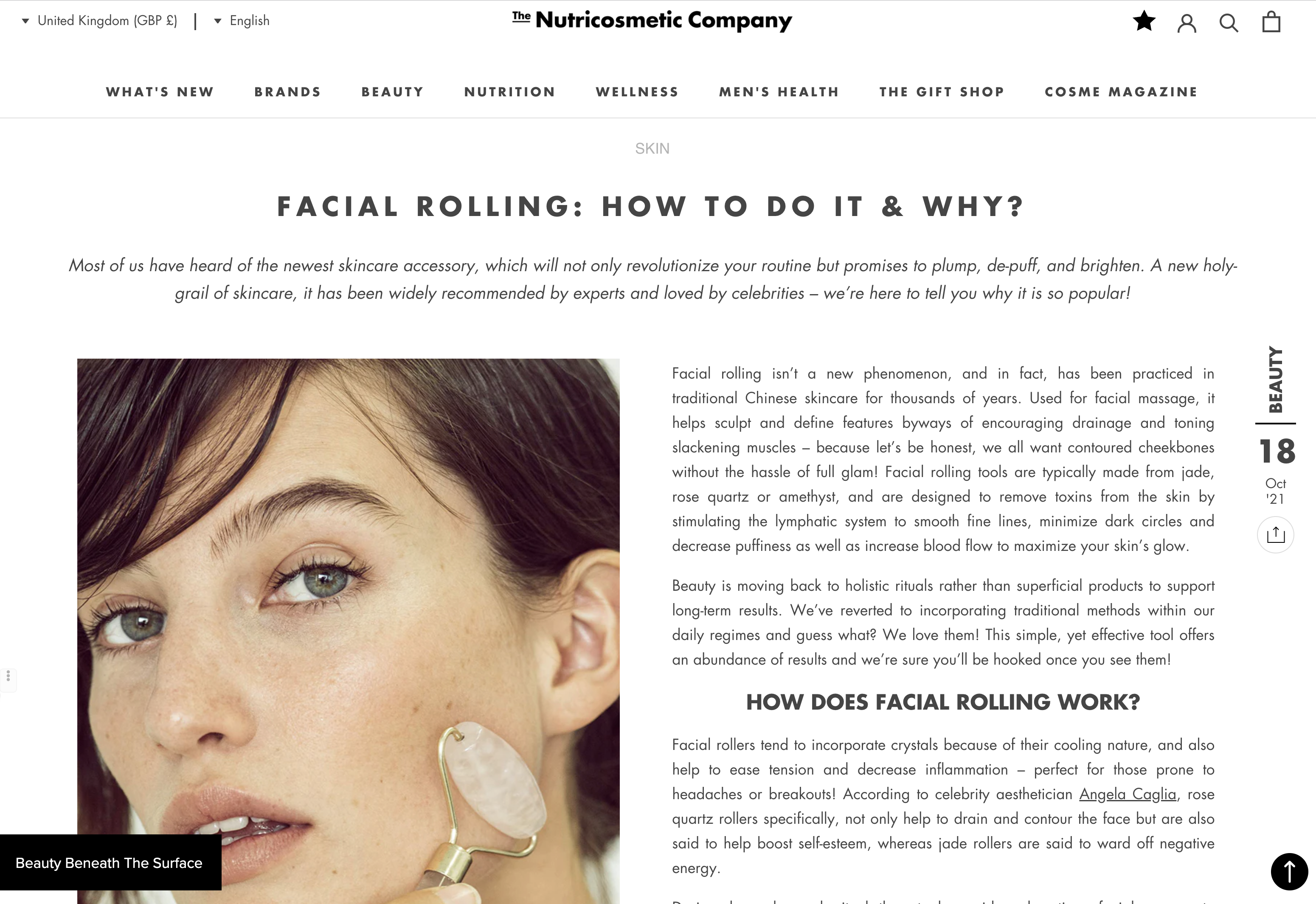Screen dimensions: 1316x904
Task: Click the facial roller article photo
Action: 349,631
